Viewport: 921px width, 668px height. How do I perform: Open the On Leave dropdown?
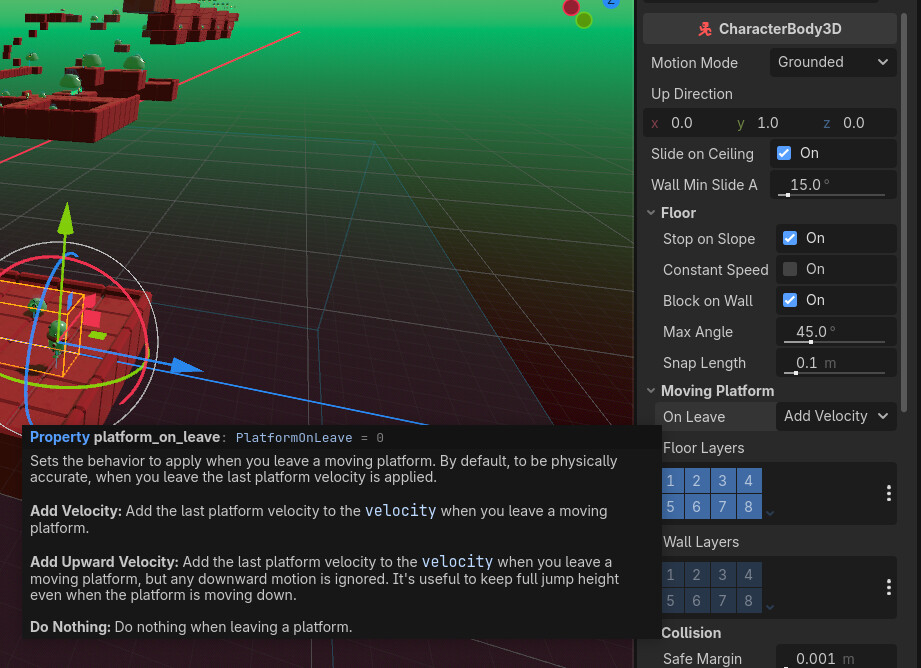tap(835, 416)
